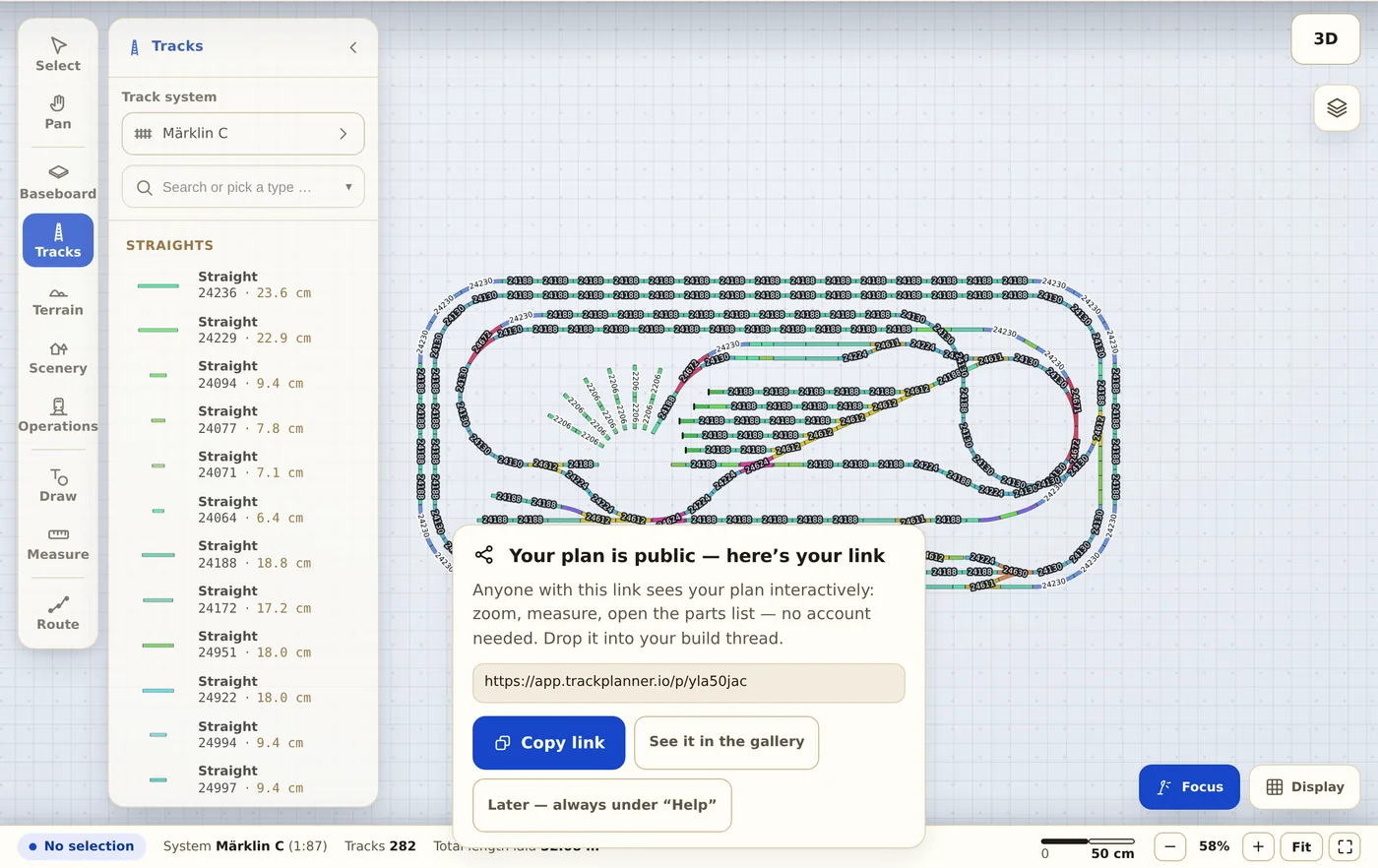Choose the Measure tool
Image resolution: width=1378 pixels, height=868 pixels.
point(58,542)
